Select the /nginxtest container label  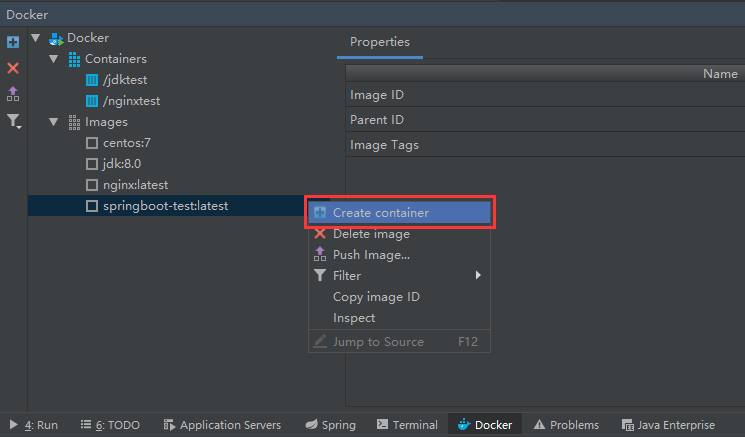click(132, 101)
